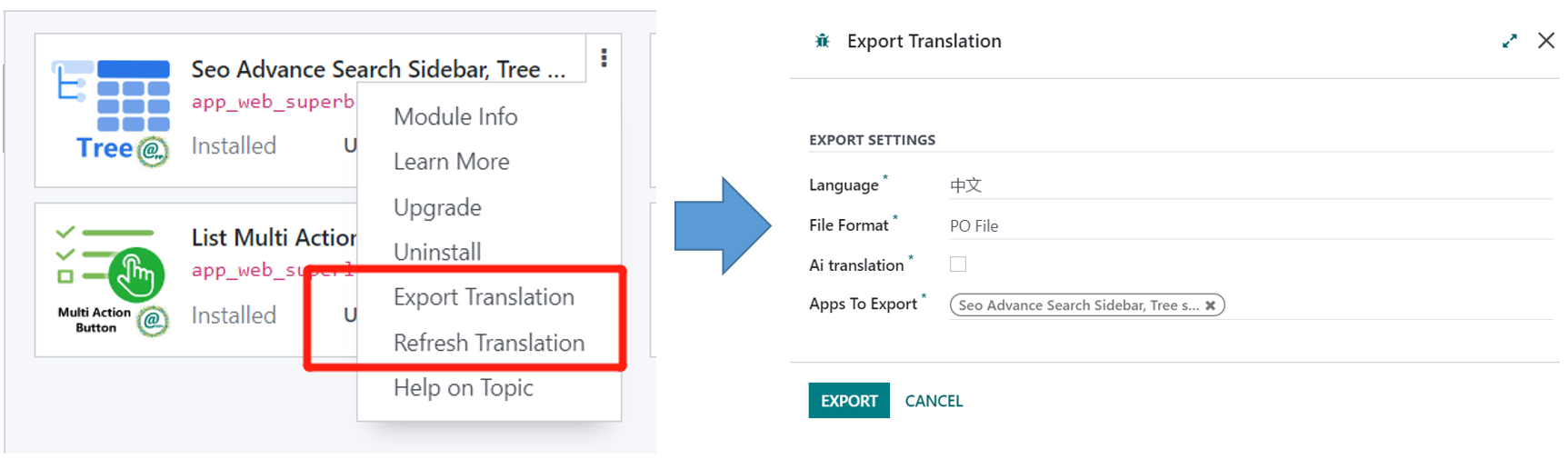This screenshot has width=1568, height=469.
Task: Remove the Seo Advance Search tag
Action: 1210,305
